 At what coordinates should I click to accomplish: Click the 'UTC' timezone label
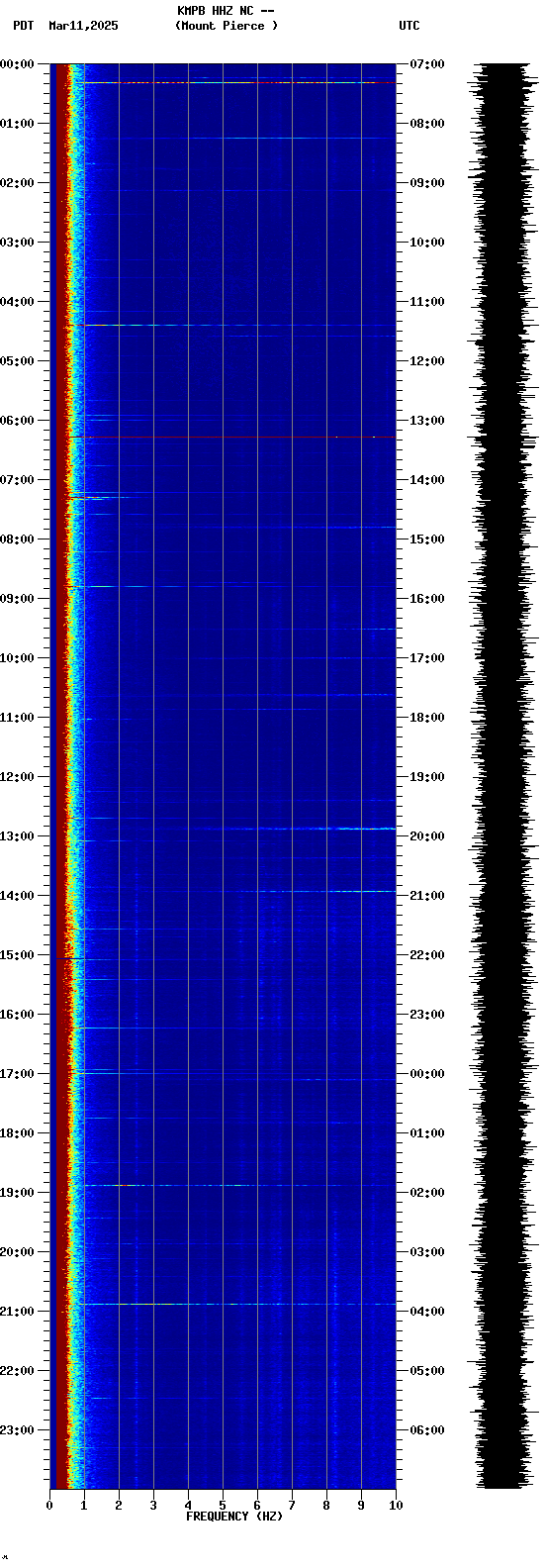pyautogui.click(x=409, y=26)
